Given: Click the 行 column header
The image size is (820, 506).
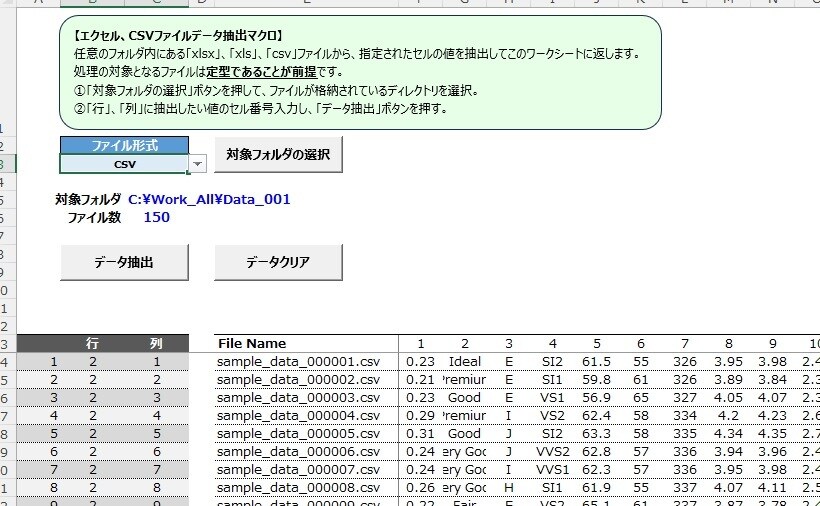Looking at the screenshot, I should pos(92,343).
